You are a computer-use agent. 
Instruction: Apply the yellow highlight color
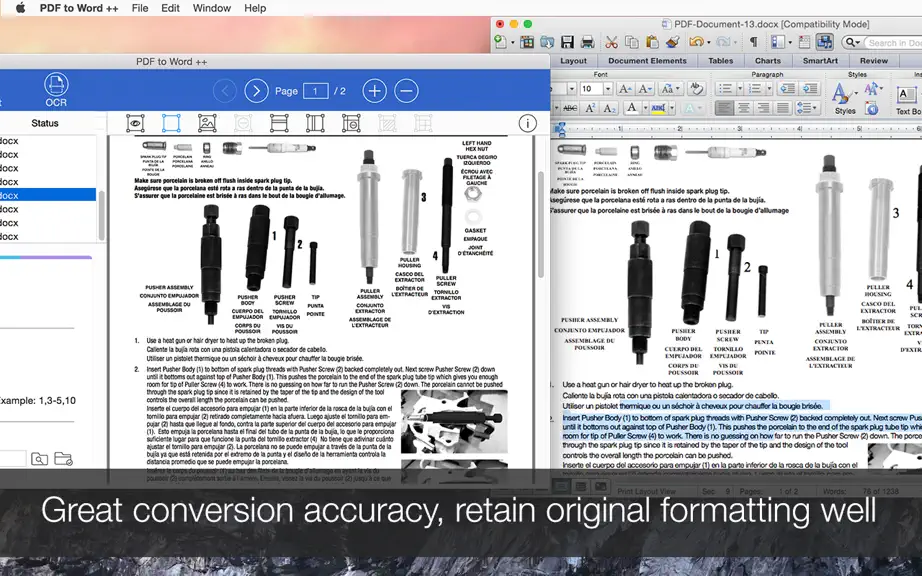(x=658, y=108)
